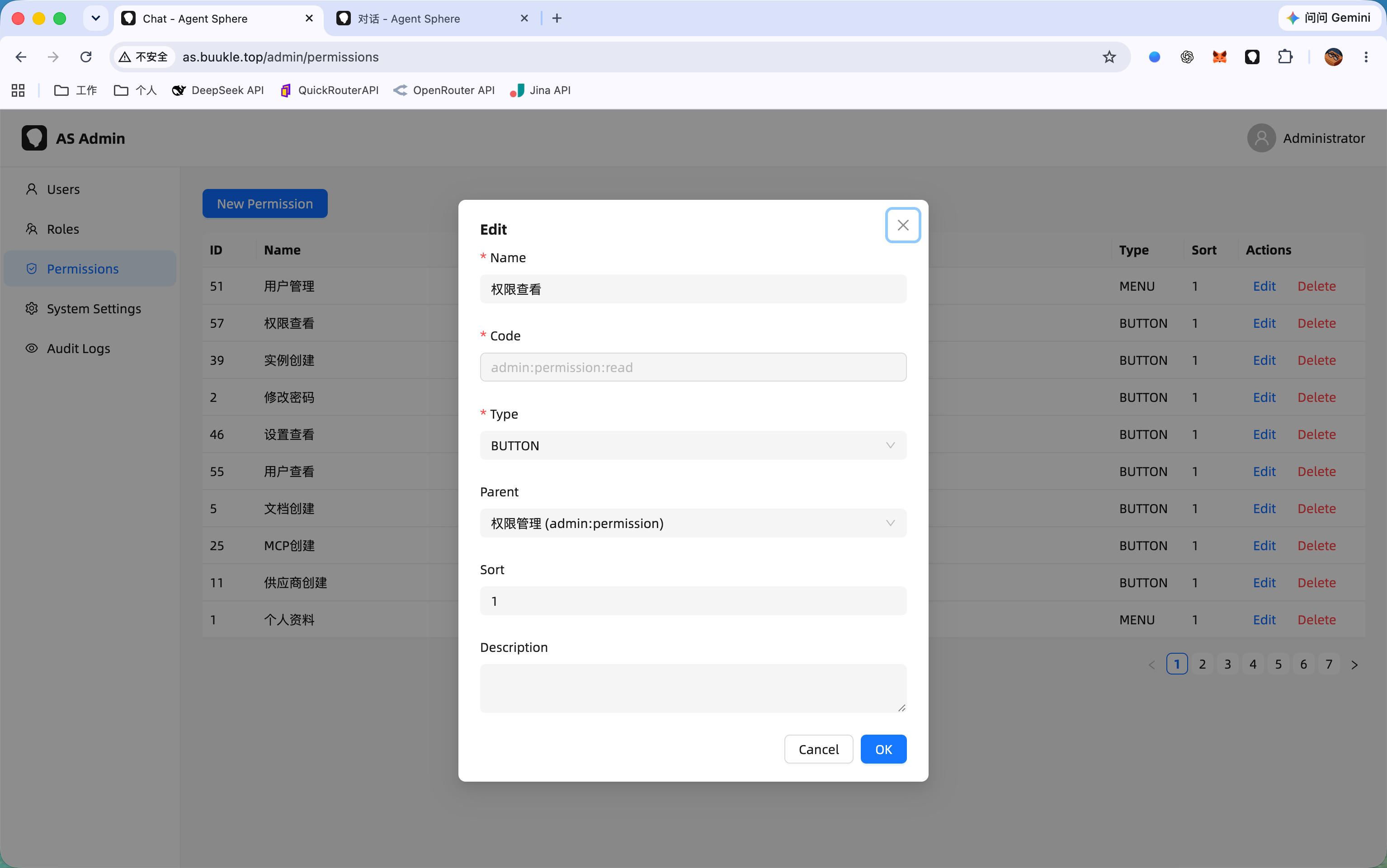Click the Roles icon in sidebar
The width and height of the screenshot is (1387, 868).
(32, 228)
